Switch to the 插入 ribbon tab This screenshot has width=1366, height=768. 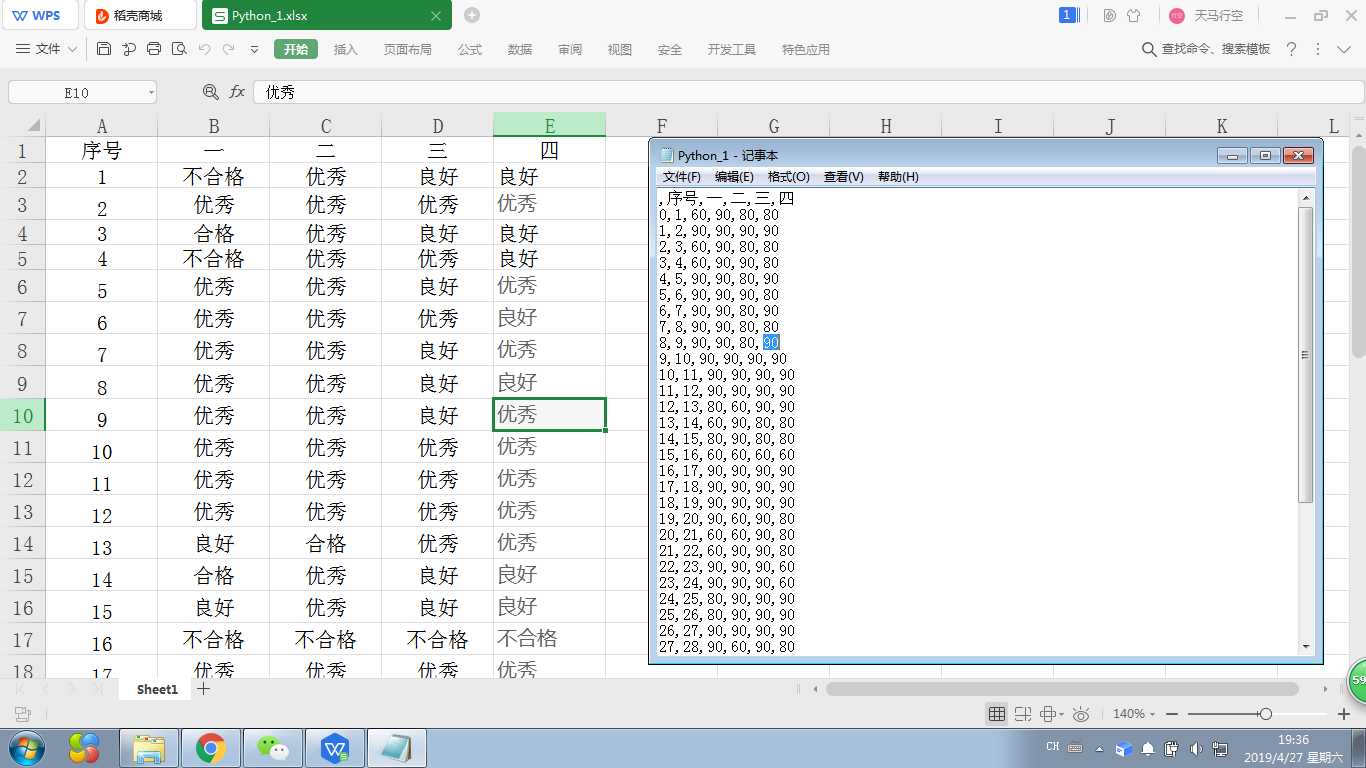coord(345,49)
